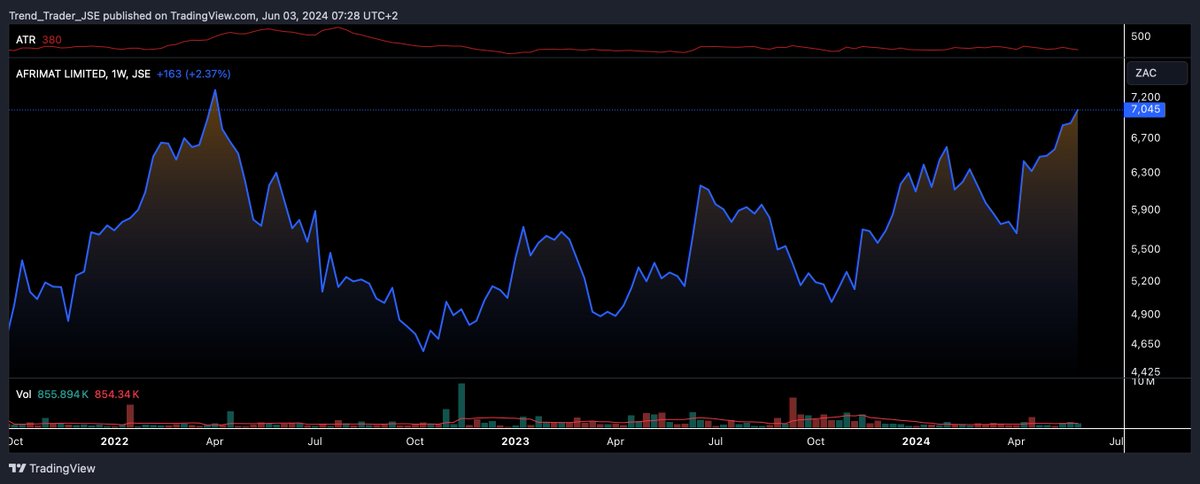1200x484 pixels.
Task: Click the 7,200 price axis label
Action: coord(1145,96)
